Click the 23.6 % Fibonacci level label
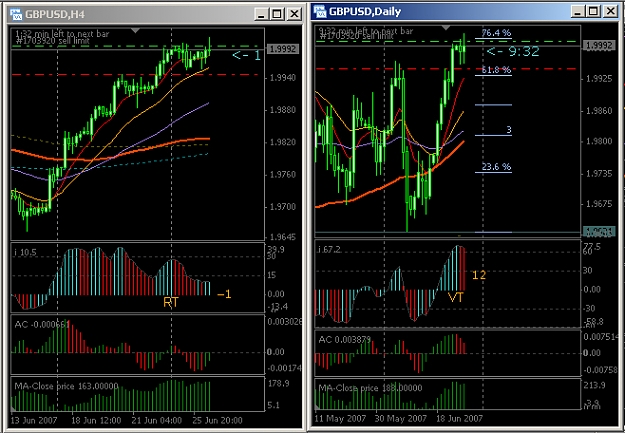The height and width of the screenshot is (433, 625). 496,167
